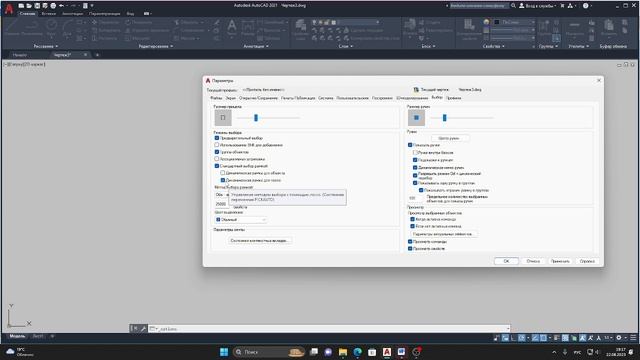
Task: Click the Open file icon in quick access toolbar
Action: tap(29, 6)
